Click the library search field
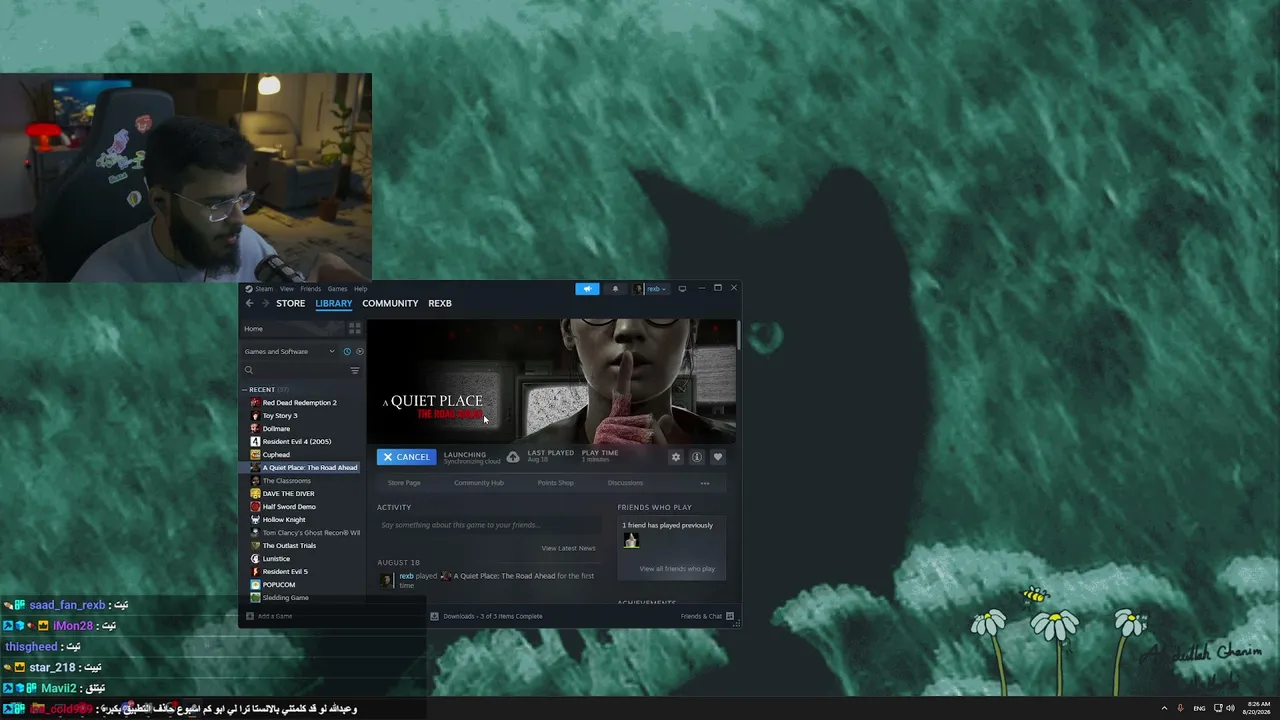Image resolution: width=1280 pixels, height=720 pixels. 300,370
